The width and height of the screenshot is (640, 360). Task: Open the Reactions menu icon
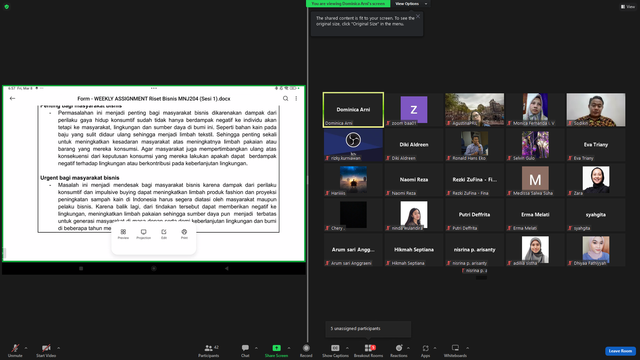(399, 348)
